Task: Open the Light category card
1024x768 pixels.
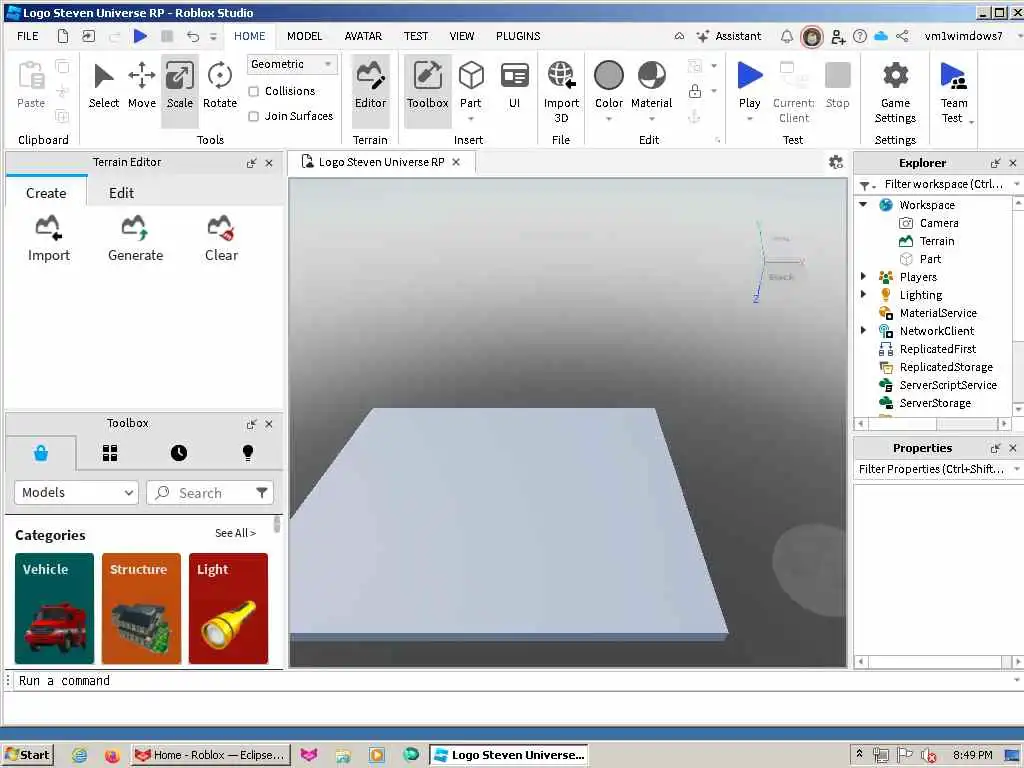Action: pos(228,609)
